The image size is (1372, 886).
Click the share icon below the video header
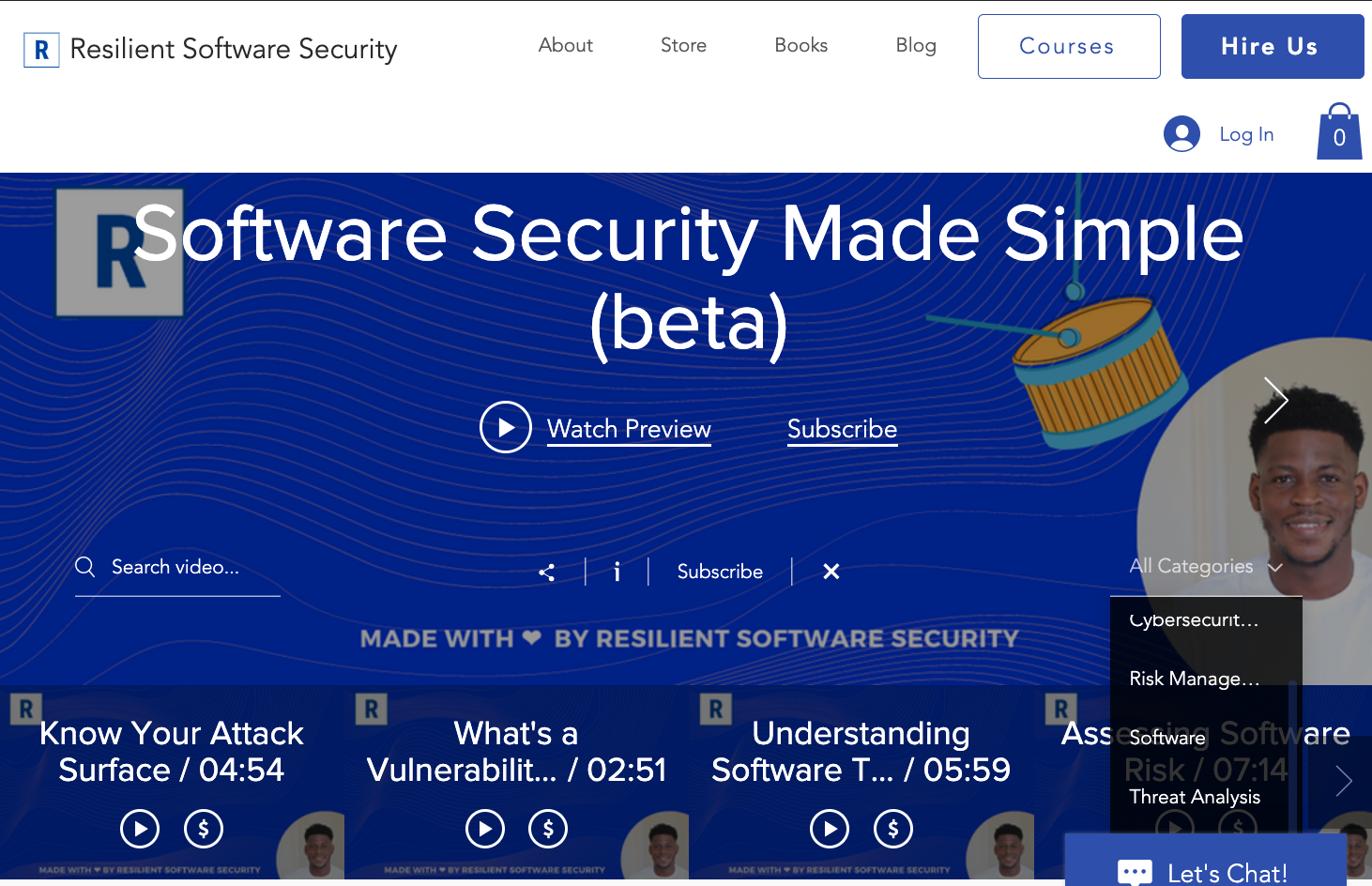click(x=547, y=572)
